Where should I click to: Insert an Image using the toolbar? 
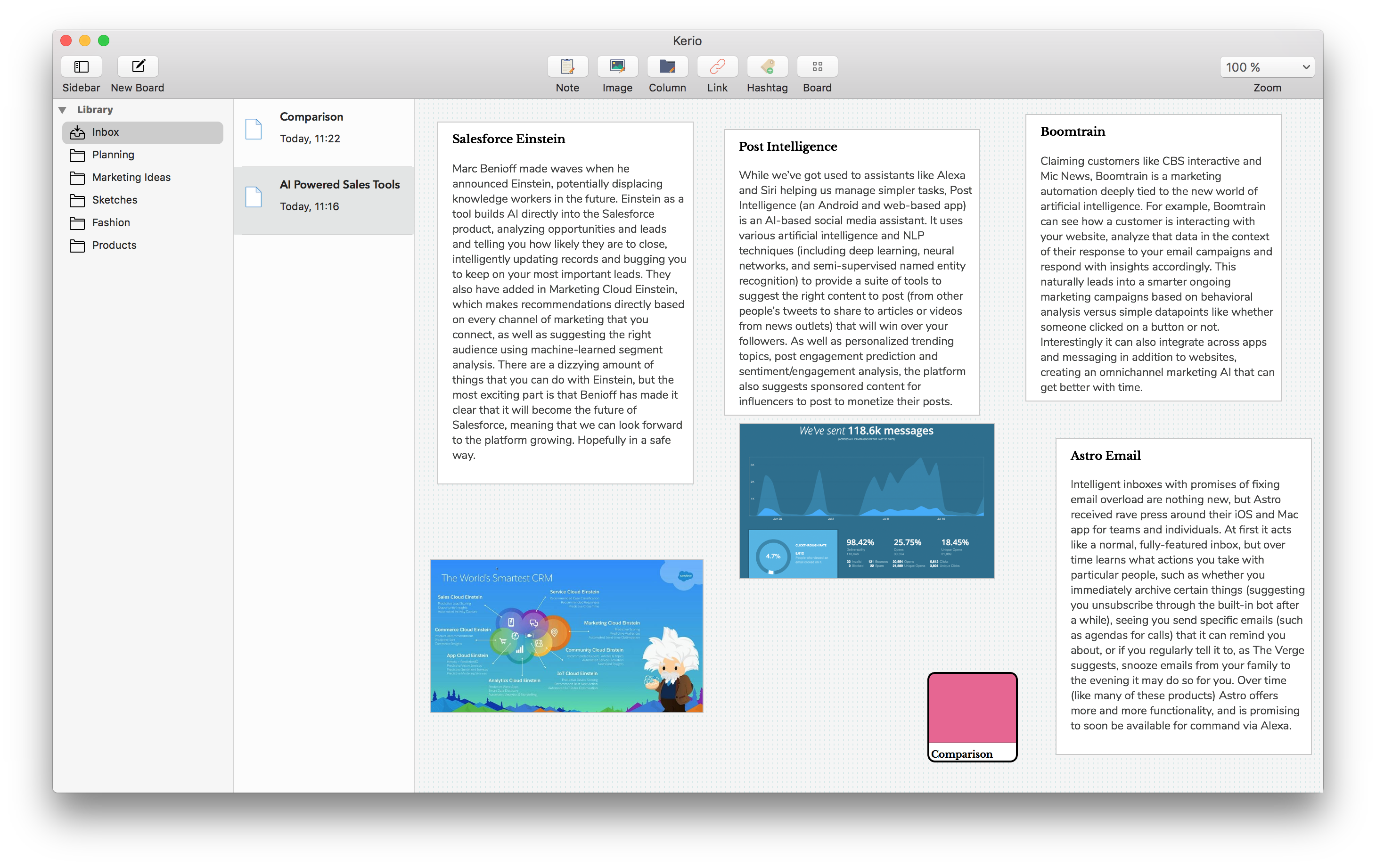(617, 67)
